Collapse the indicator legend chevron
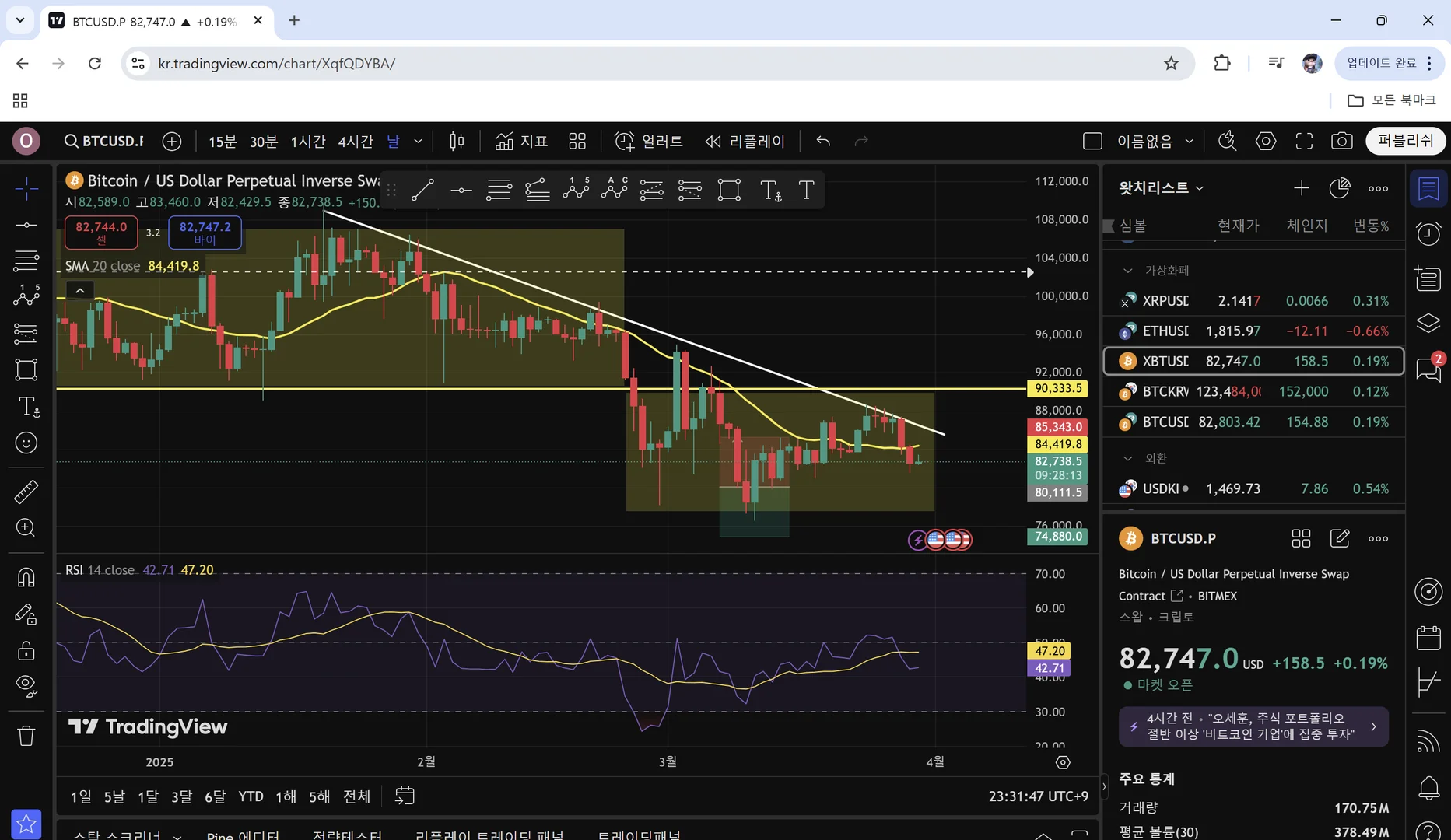The image size is (1451, 840). [79, 291]
